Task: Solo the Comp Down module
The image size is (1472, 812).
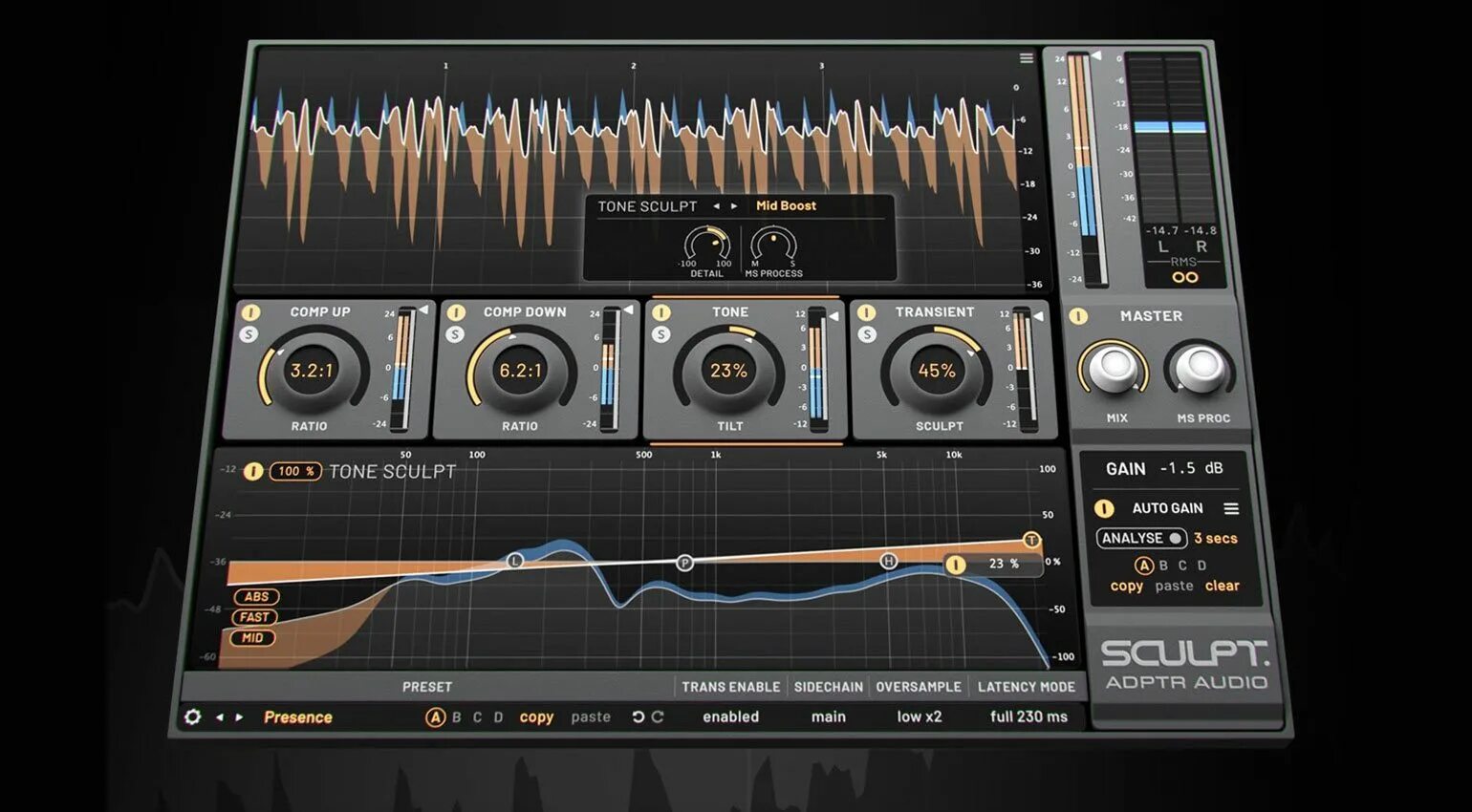Action: [x=455, y=334]
